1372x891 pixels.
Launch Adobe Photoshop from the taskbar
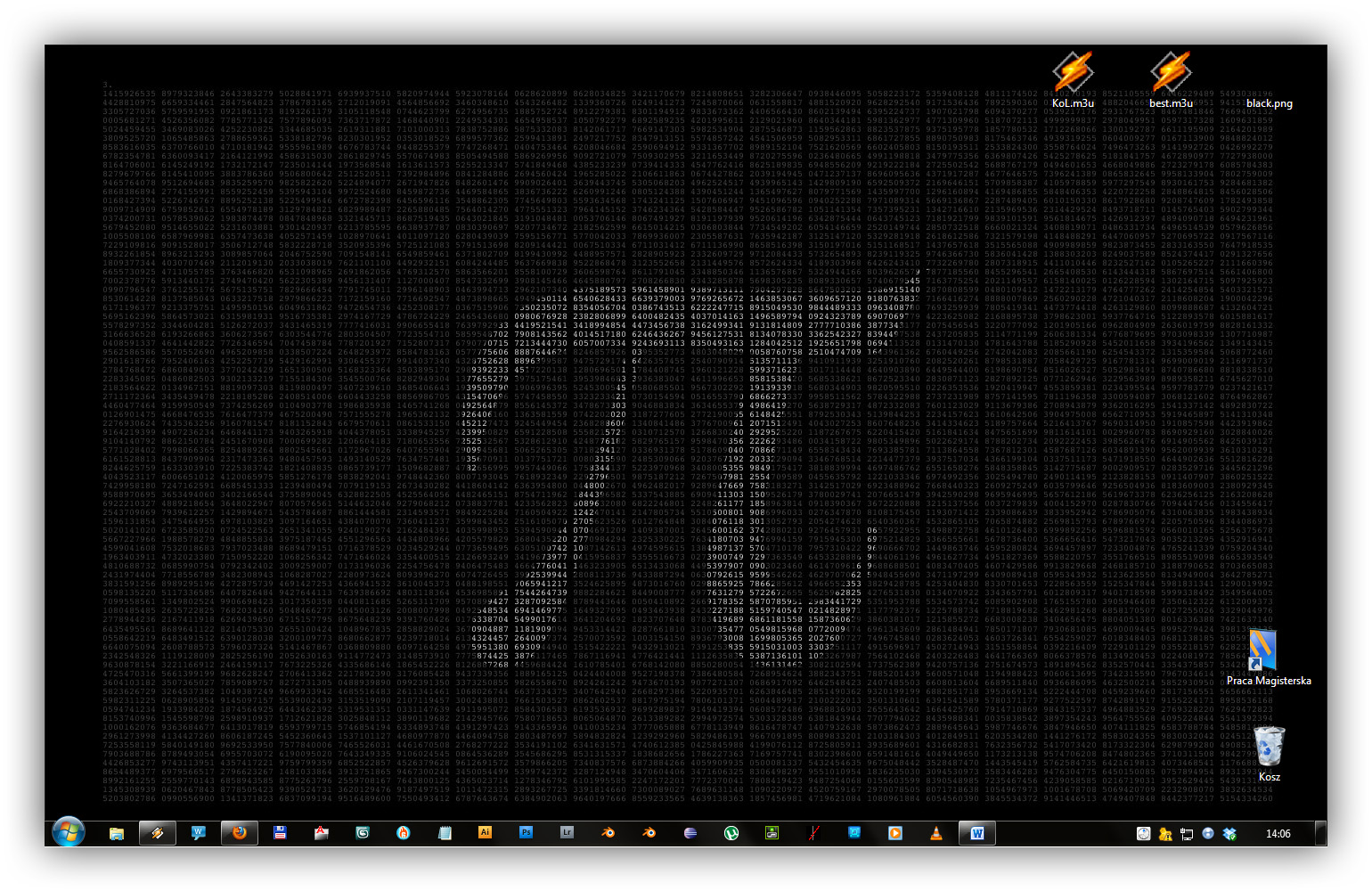pyautogui.click(x=526, y=833)
